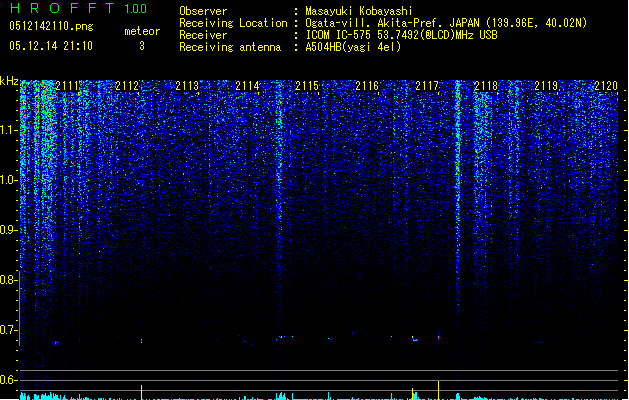Click the meteor count value 3

tap(142, 46)
